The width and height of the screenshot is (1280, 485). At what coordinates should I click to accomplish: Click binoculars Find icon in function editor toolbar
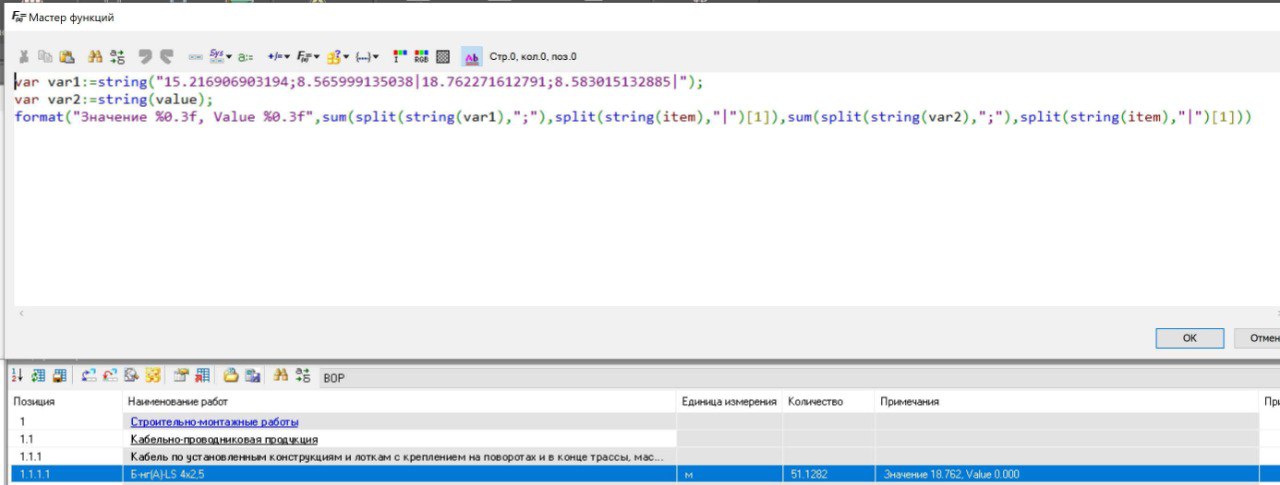click(95, 57)
